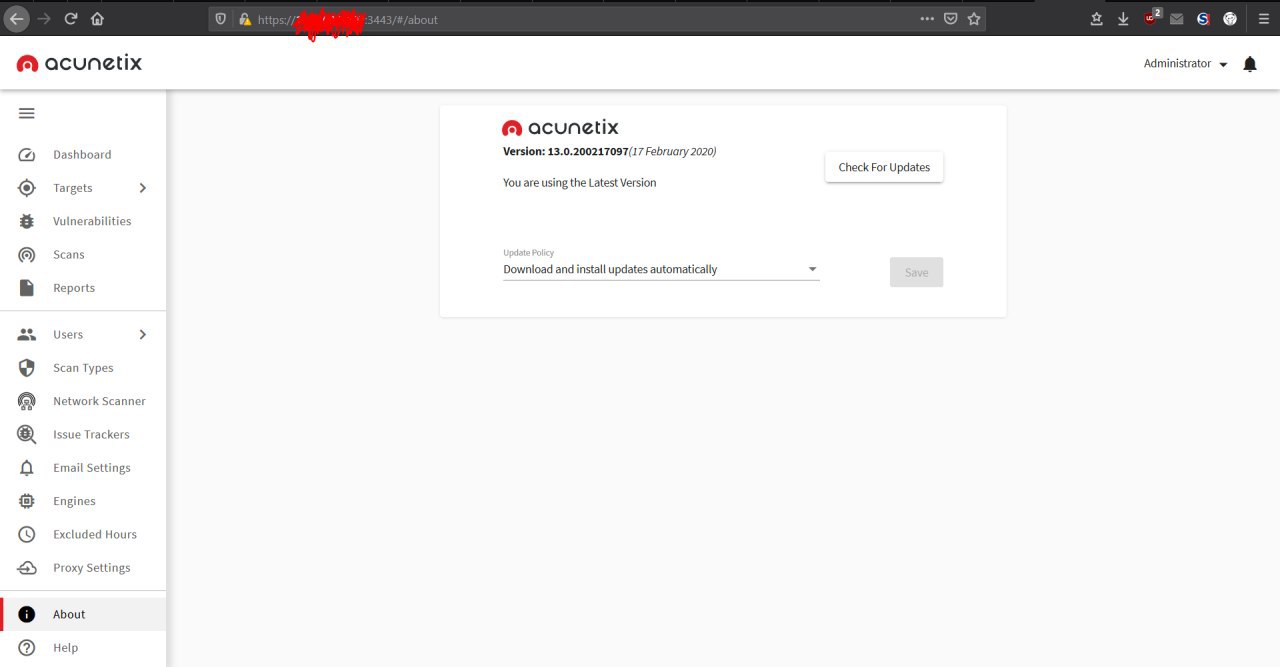Open Firefox application menu icon

coord(1264,19)
